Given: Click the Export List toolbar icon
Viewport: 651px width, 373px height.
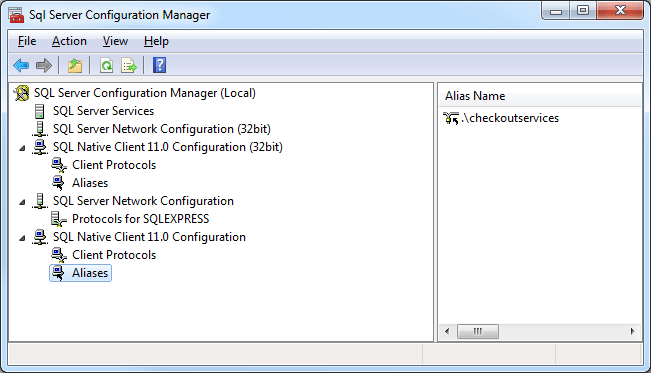Looking at the screenshot, I should point(129,65).
